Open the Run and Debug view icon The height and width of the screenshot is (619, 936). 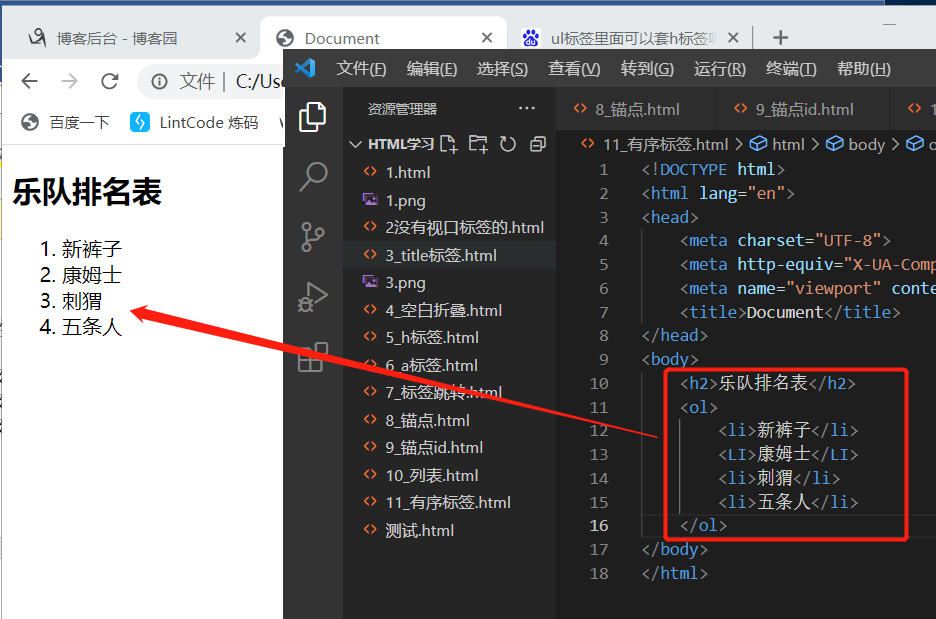tap(313, 297)
